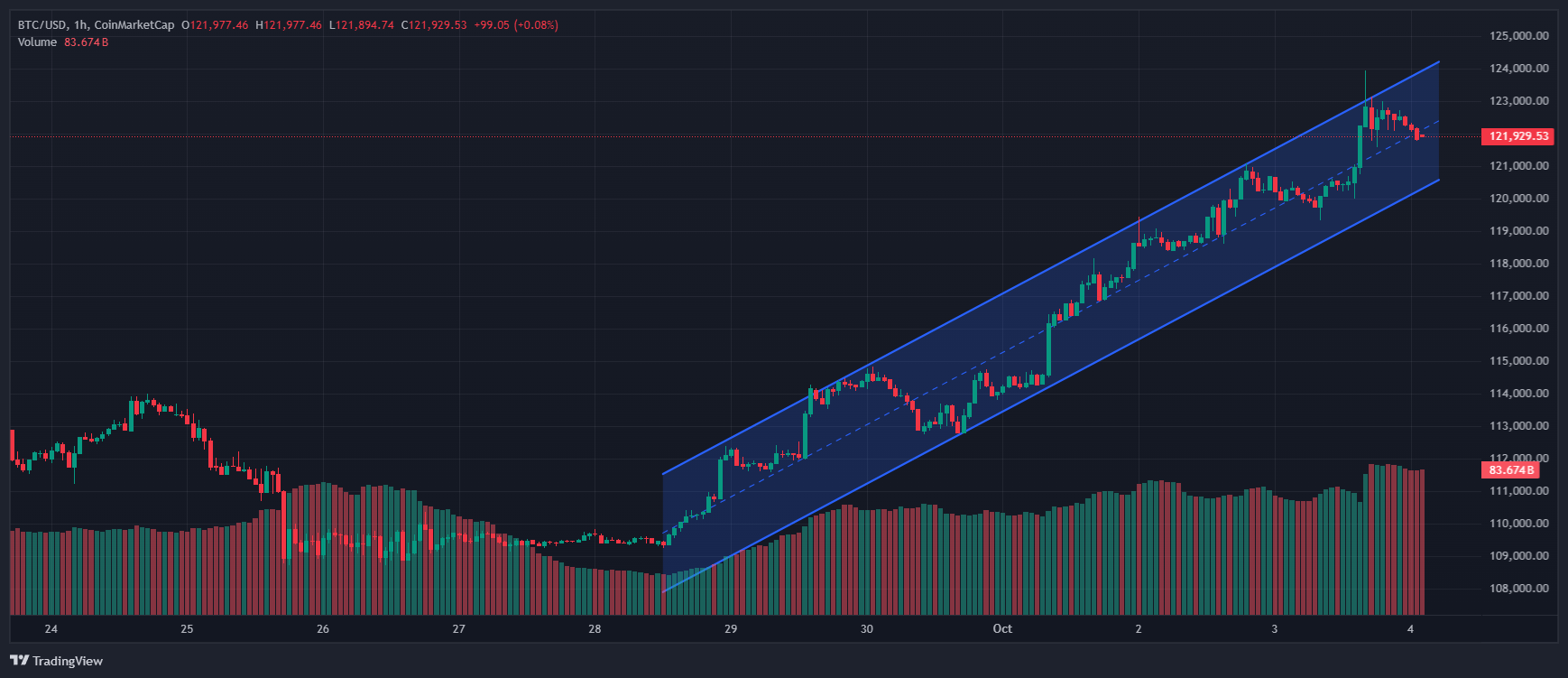Click the 118,000.00 price axis label
The image size is (1568, 678).
pyautogui.click(x=1518, y=264)
